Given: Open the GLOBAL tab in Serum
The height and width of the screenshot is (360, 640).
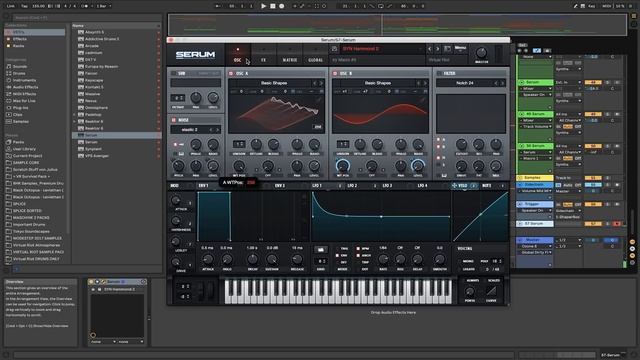Looking at the screenshot, I should [316, 55].
